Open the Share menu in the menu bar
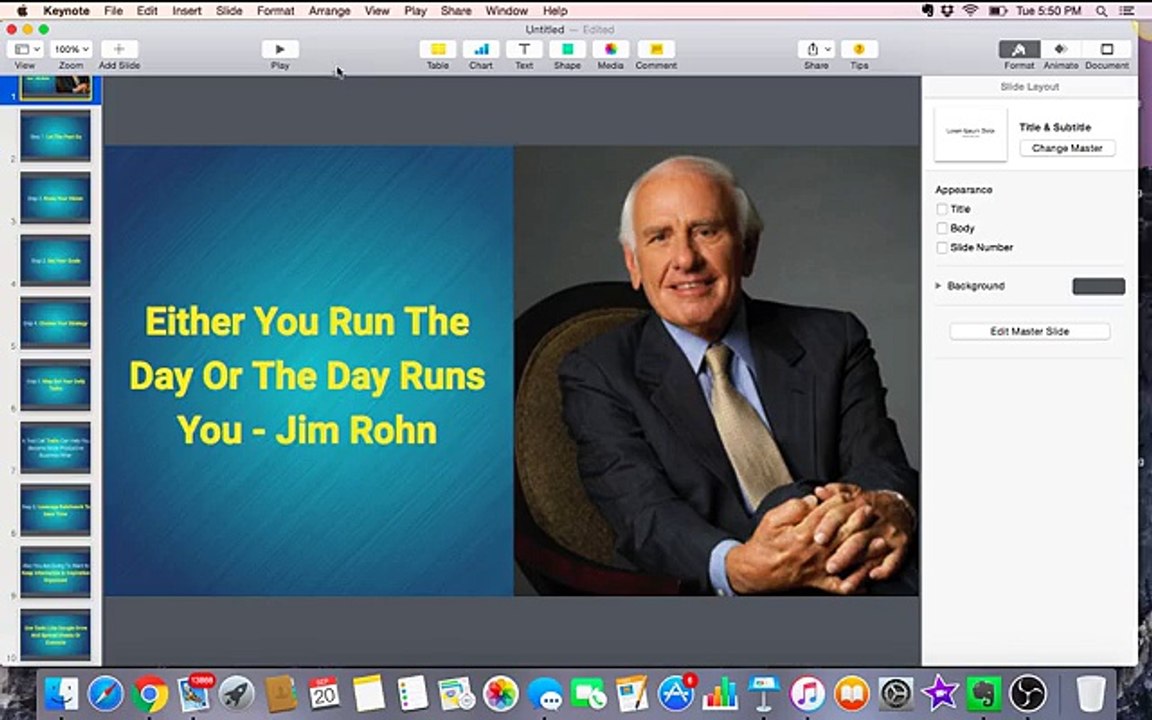 pos(456,10)
